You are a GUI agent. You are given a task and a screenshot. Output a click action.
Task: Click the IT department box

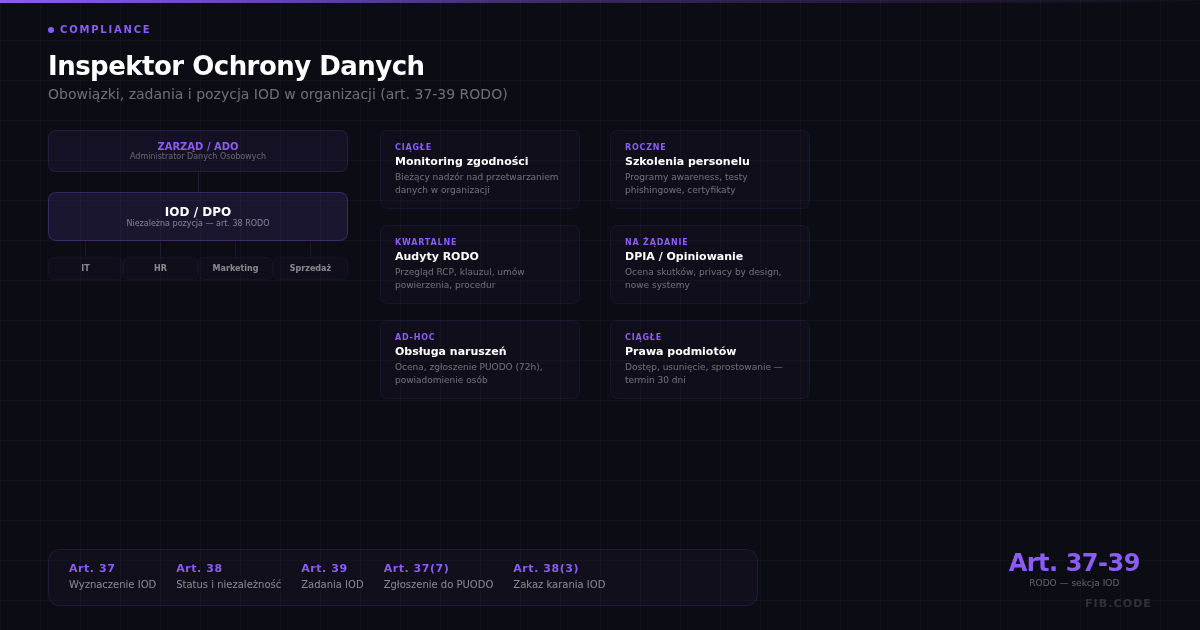pos(85,268)
